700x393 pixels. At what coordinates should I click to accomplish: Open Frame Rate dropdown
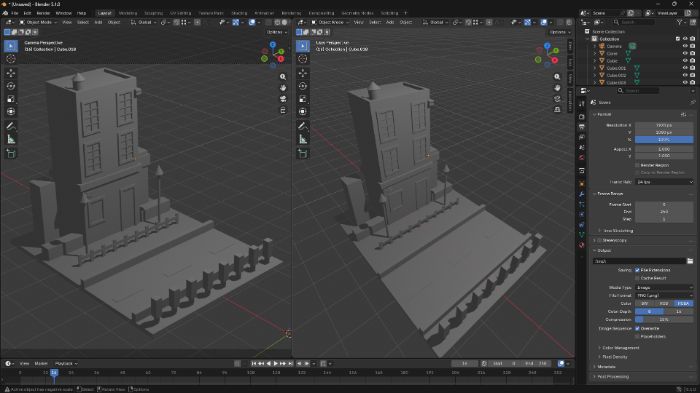click(x=664, y=182)
